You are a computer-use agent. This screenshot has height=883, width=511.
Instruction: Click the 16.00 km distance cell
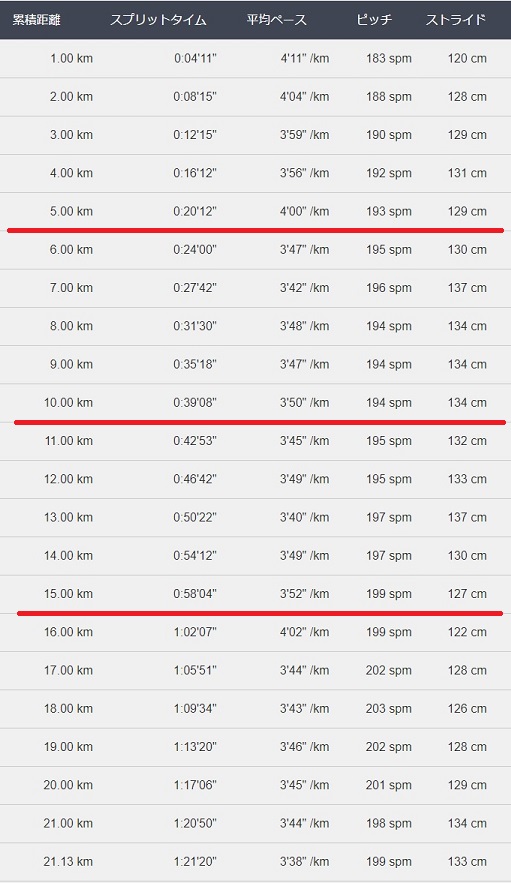[x=68, y=632]
